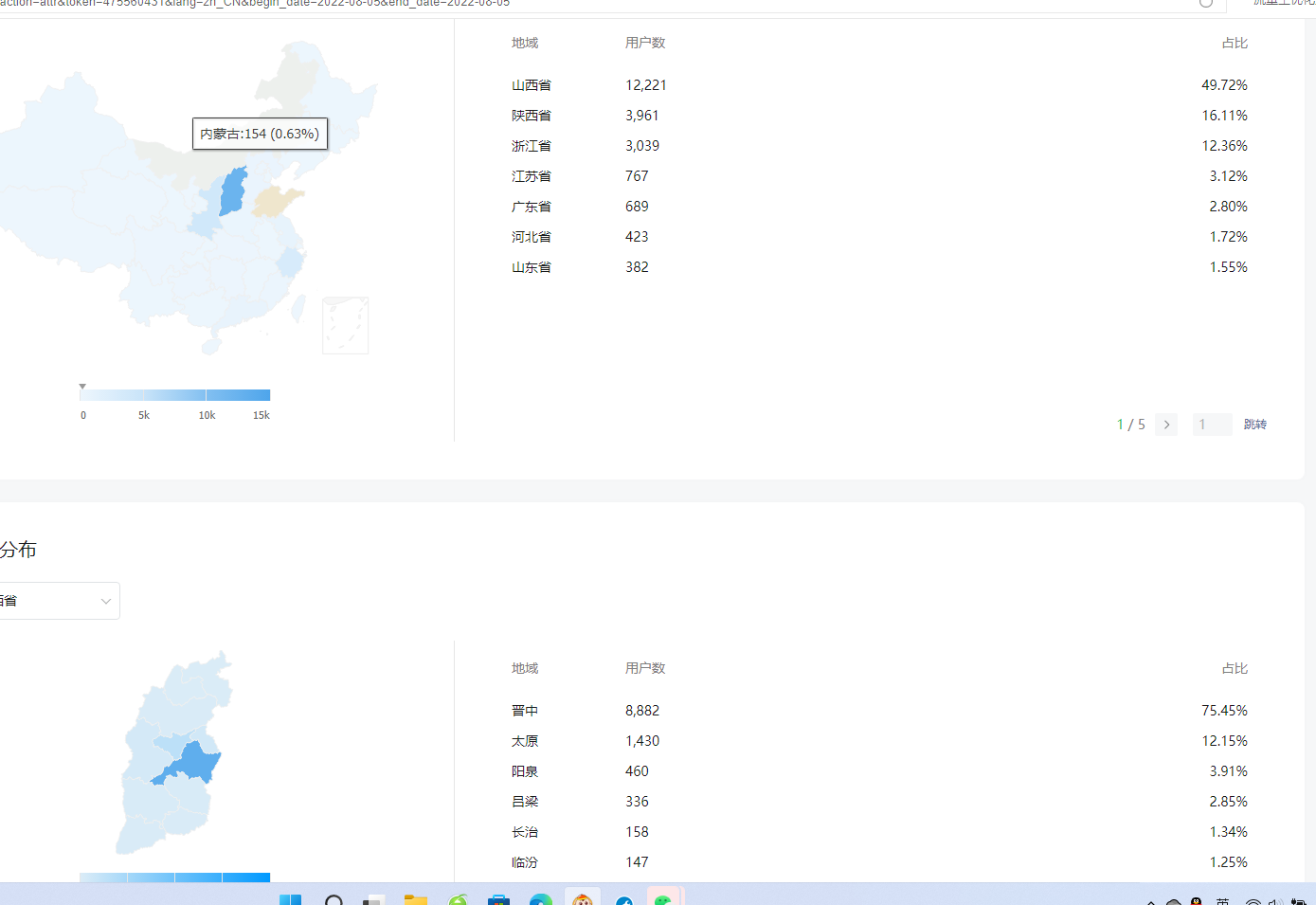Click 江苏省 row in region table

pos(879,176)
